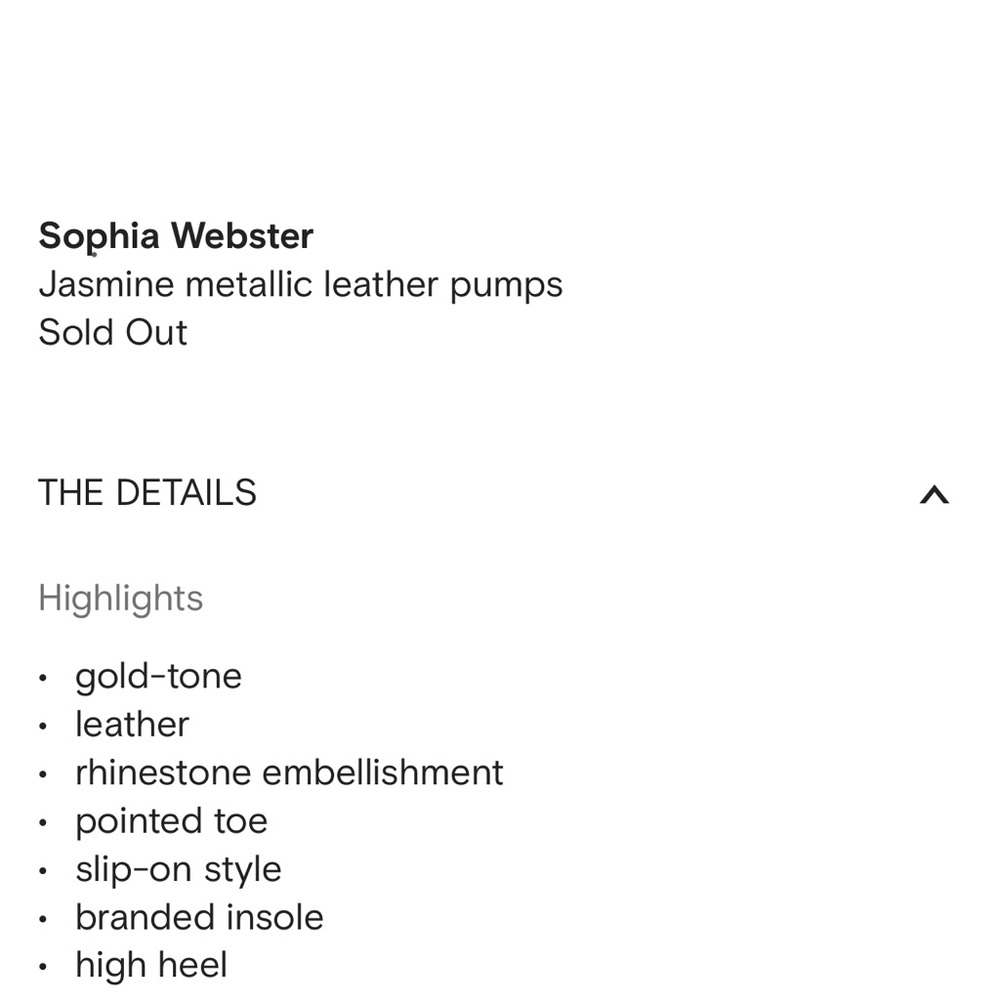The image size is (1000, 1000).
Task: Click the bullet beside rhinestone embellishment
Action: tap(43, 775)
